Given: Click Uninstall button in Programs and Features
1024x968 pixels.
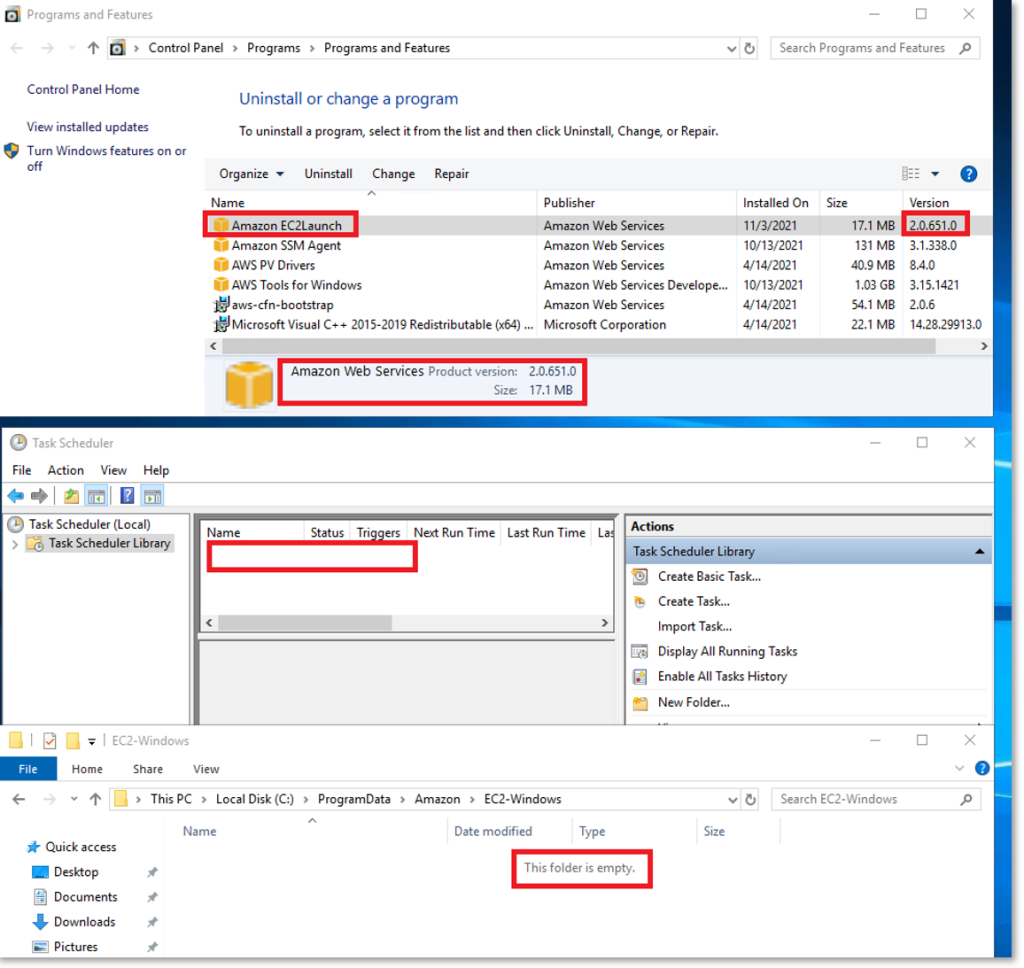Looking at the screenshot, I should pyautogui.click(x=328, y=174).
